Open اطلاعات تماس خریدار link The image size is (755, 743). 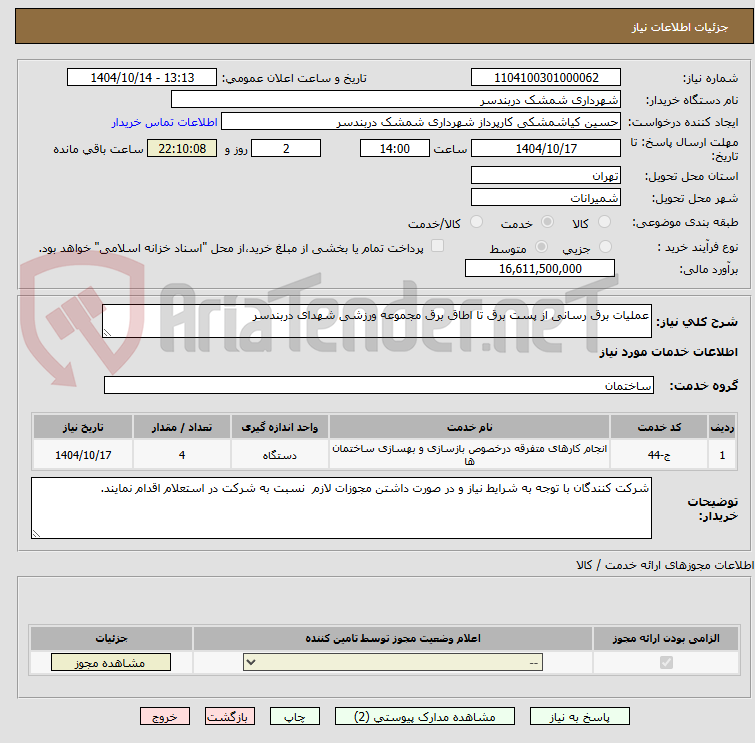point(165,122)
